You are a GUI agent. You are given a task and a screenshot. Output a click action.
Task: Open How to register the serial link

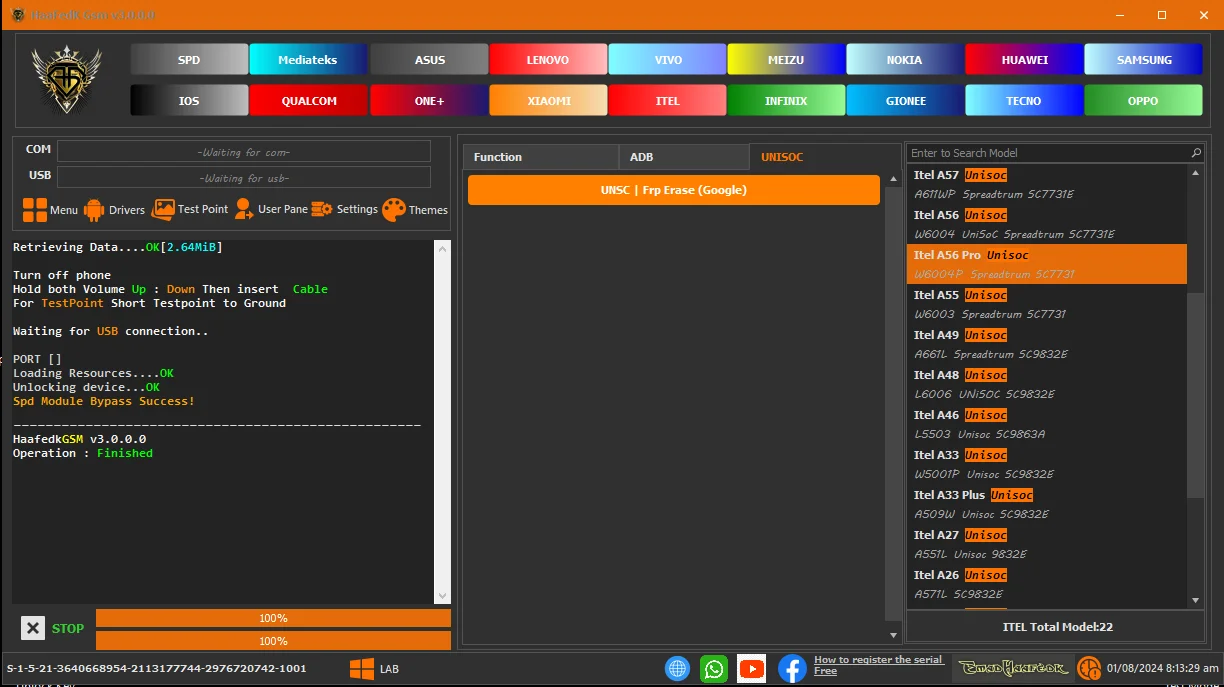879,665
